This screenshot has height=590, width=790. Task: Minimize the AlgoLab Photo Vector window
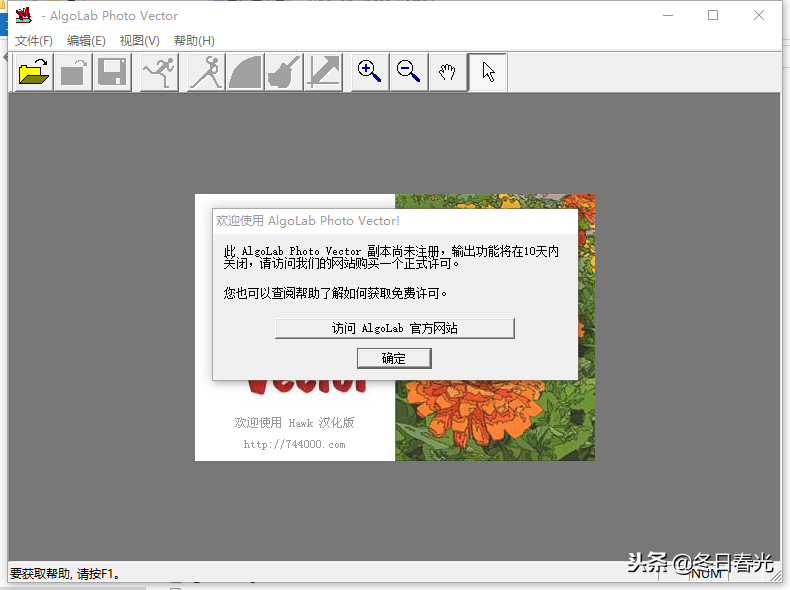pyautogui.click(x=668, y=15)
